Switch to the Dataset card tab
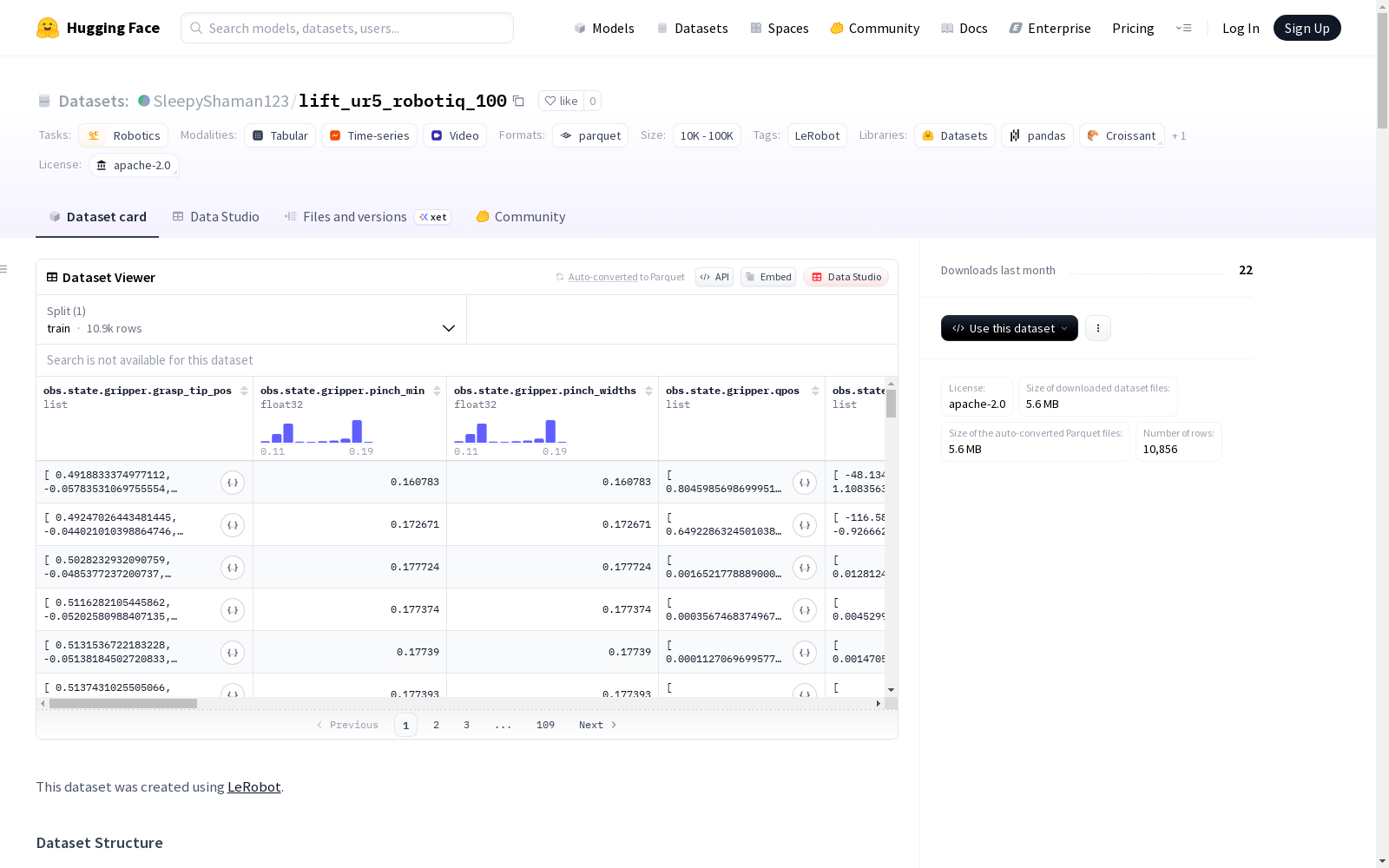The width and height of the screenshot is (1389, 868). 97,217
